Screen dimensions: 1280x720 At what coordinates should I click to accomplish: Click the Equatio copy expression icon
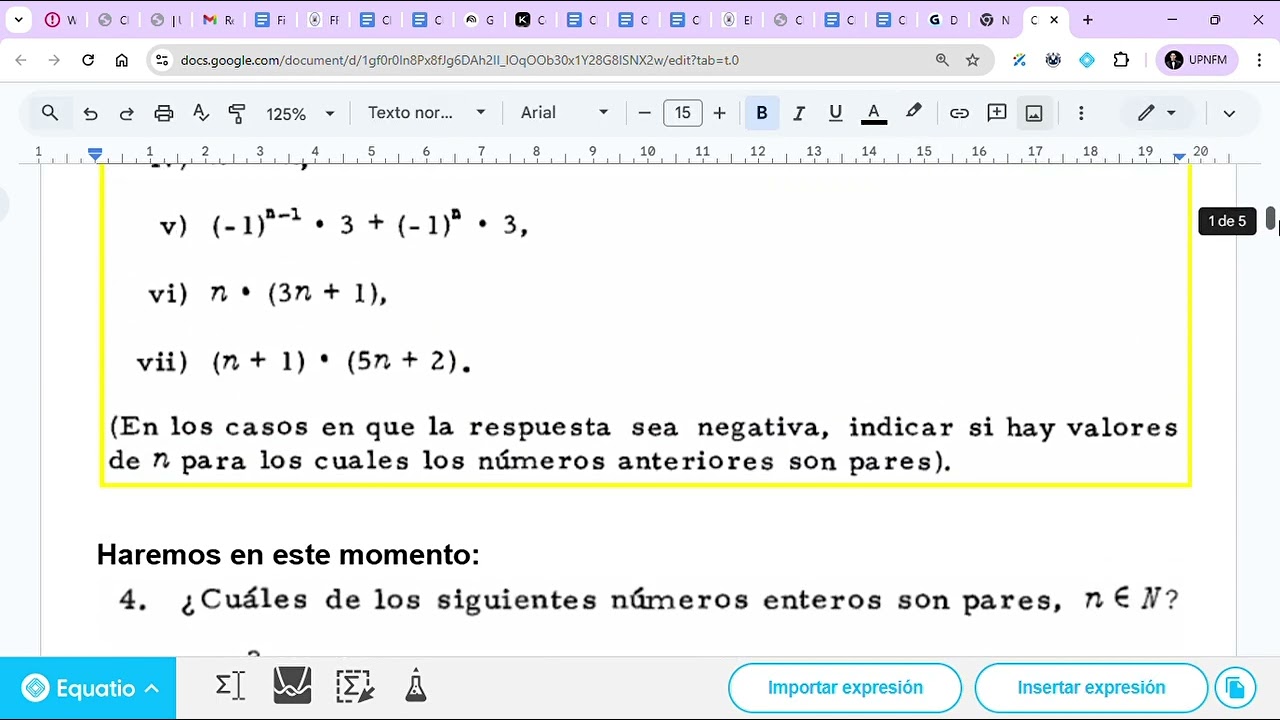(x=1235, y=688)
